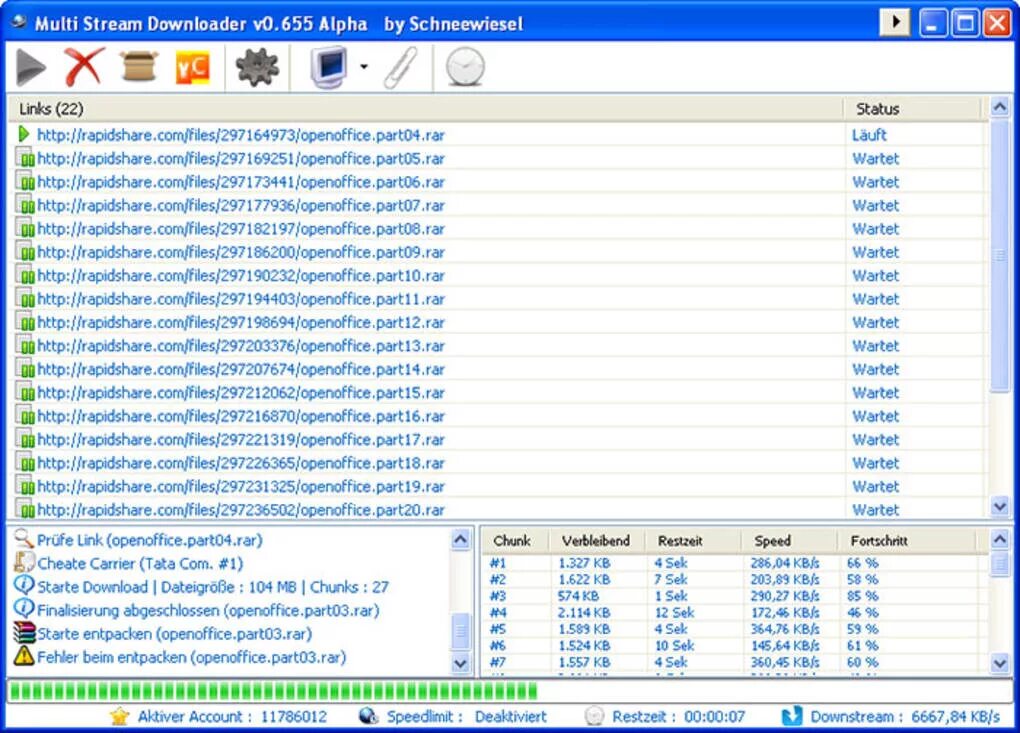Click info icon beside Starte Download
Viewport: 1020px width, 733px height.
(x=24, y=585)
